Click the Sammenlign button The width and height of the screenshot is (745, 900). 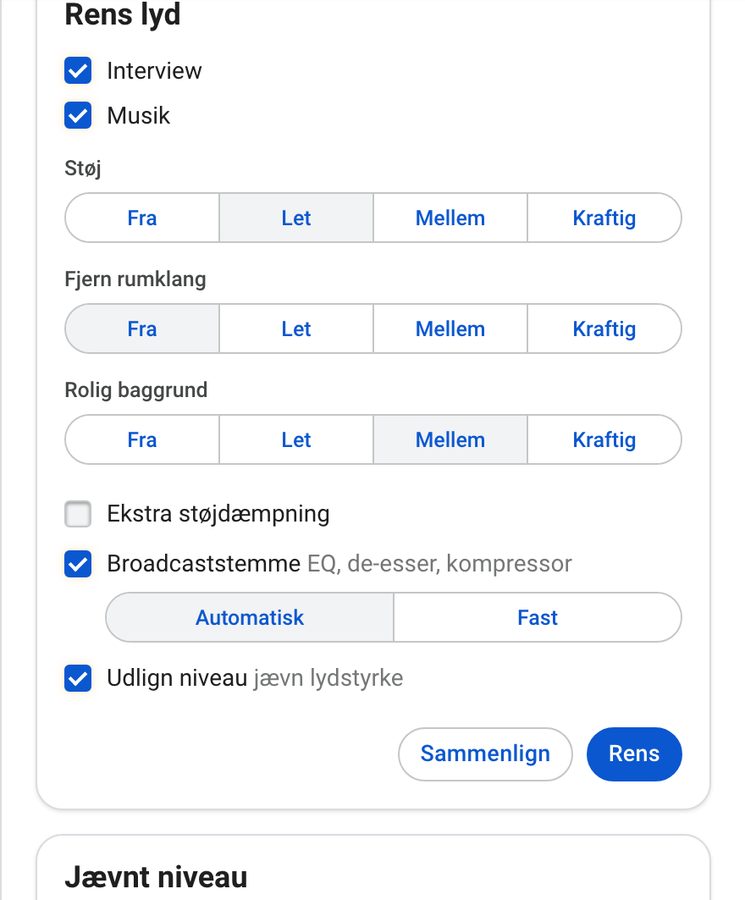point(485,754)
